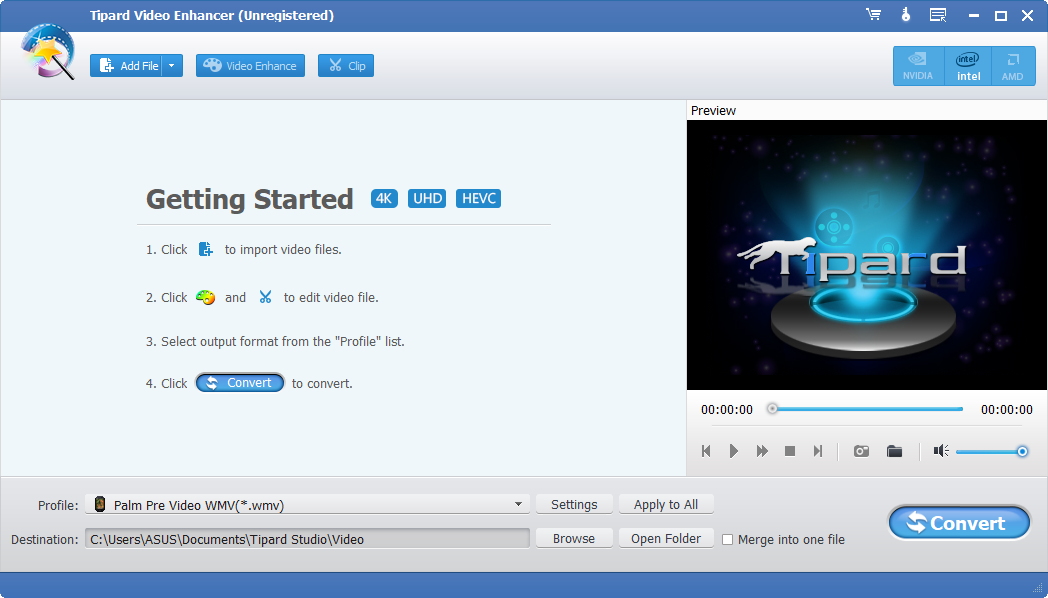This screenshot has height=598, width=1048.
Task: Adjust the volume slider
Action: (x=992, y=452)
